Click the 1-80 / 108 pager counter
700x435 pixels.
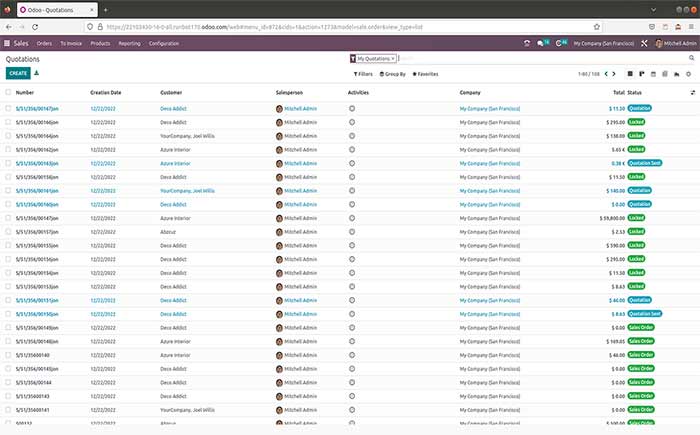click(589, 74)
